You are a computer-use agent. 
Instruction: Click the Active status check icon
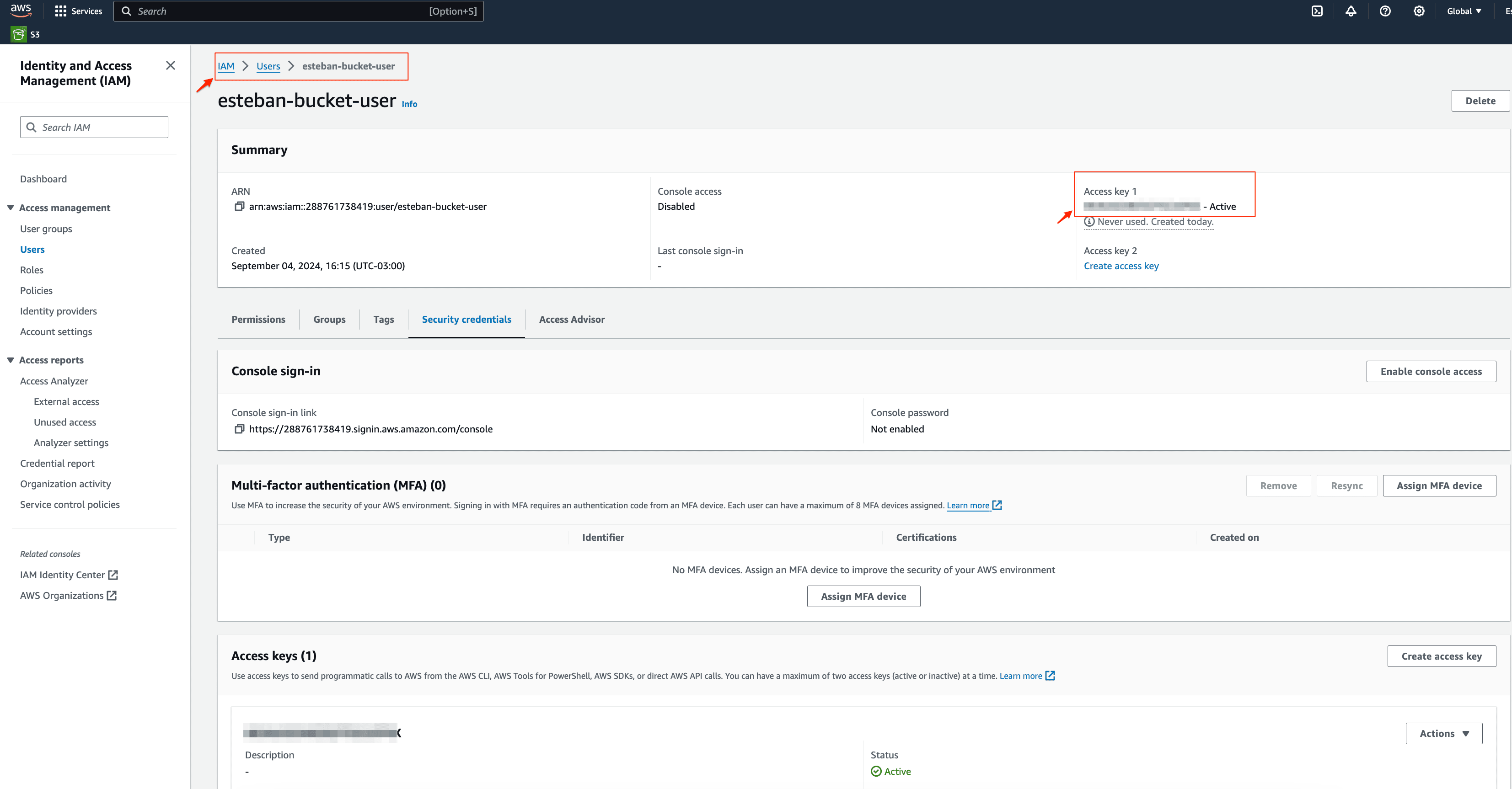pos(876,772)
